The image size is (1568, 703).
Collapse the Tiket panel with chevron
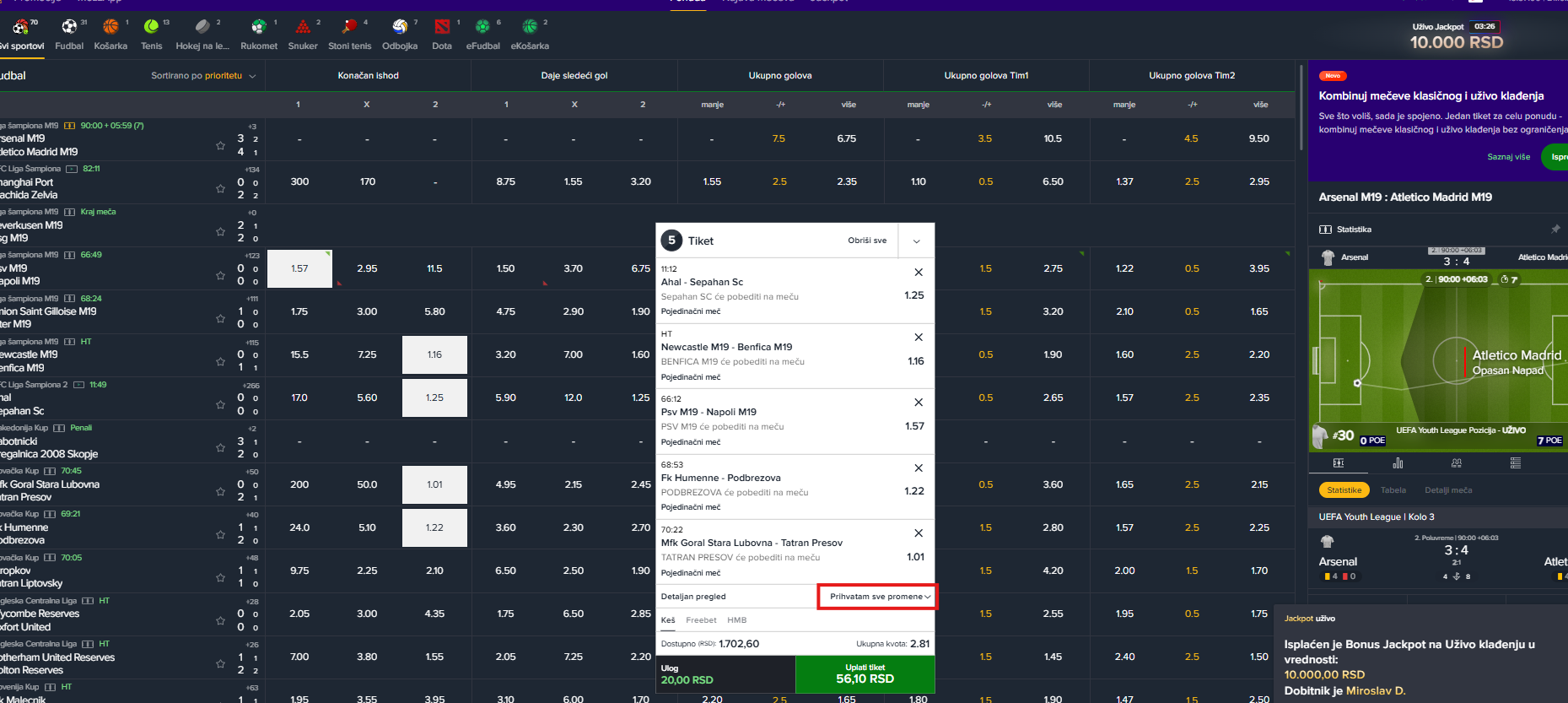917,241
